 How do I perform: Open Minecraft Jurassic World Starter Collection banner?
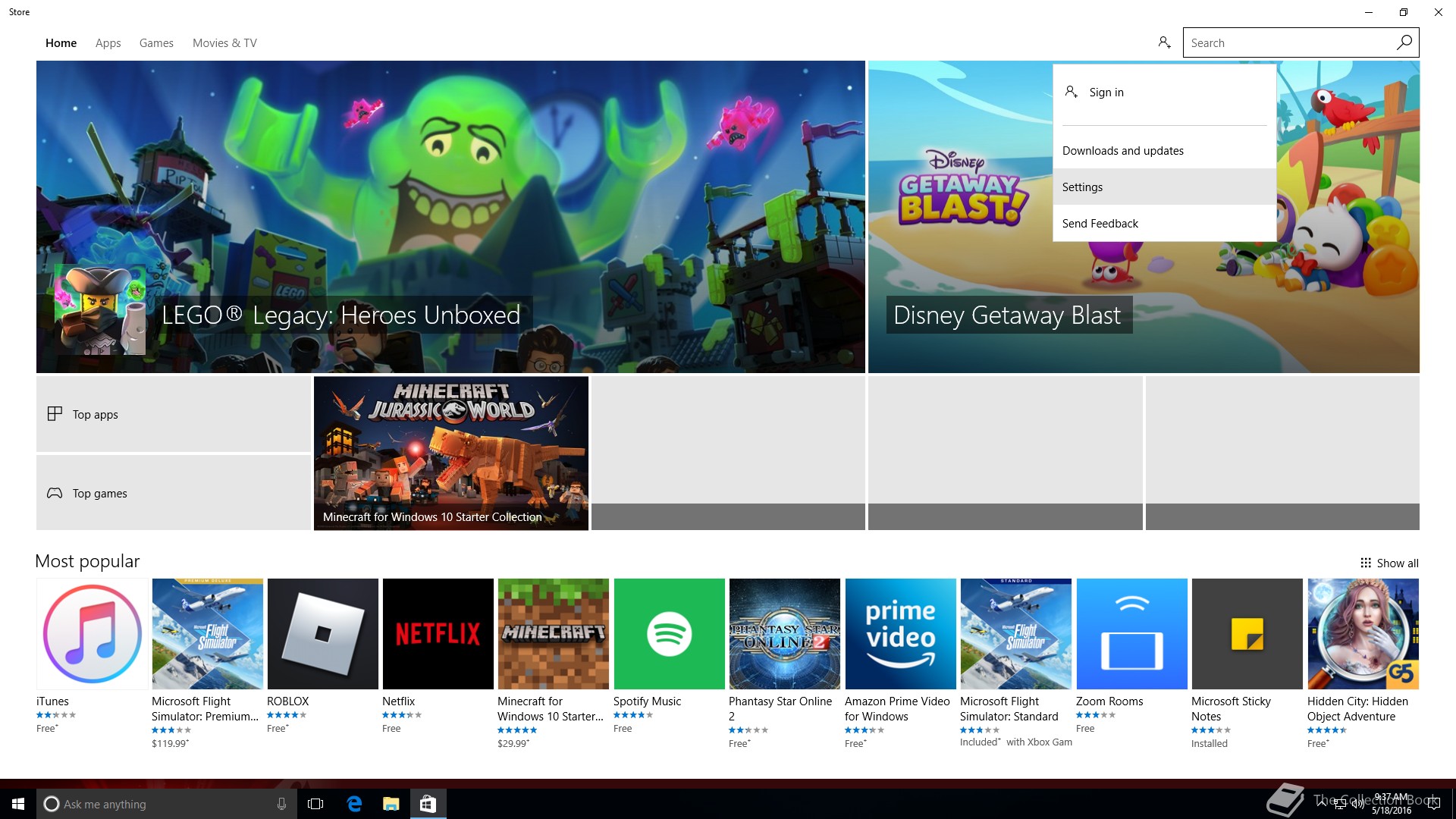click(451, 453)
